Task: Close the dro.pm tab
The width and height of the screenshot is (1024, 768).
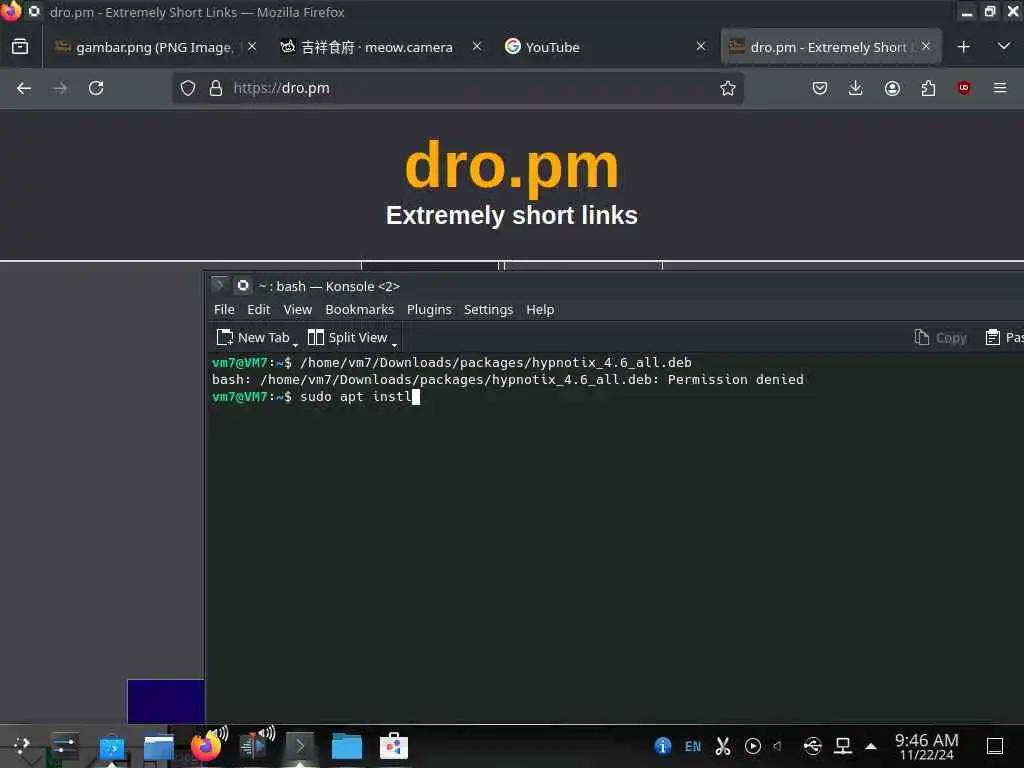Action: 926,46
